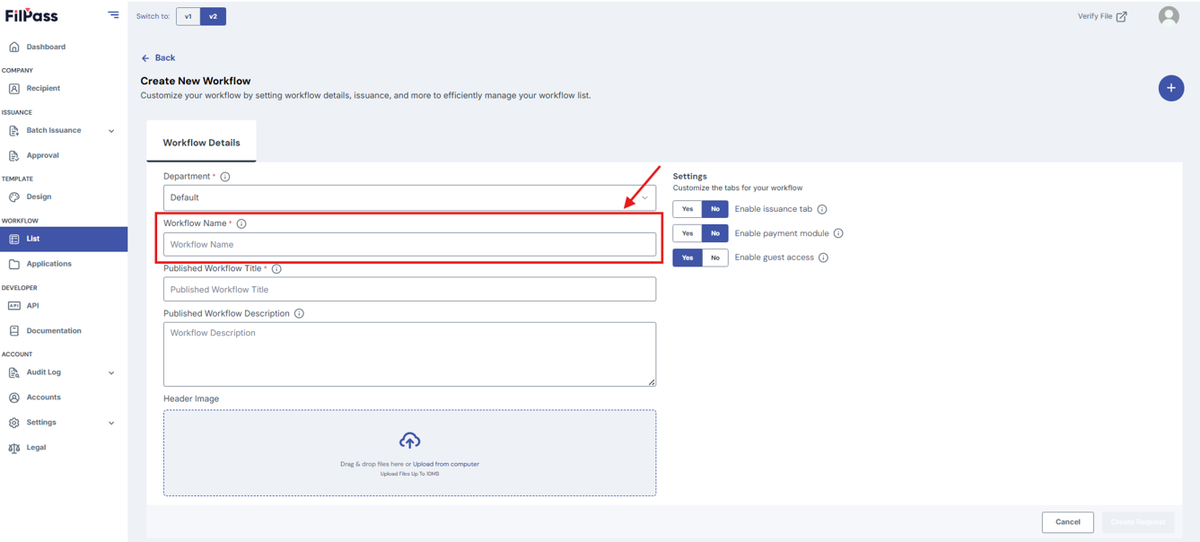Viewport: 1200px width, 542px height.
Task: Click the Cancel button
Action: pos(1068,521)
